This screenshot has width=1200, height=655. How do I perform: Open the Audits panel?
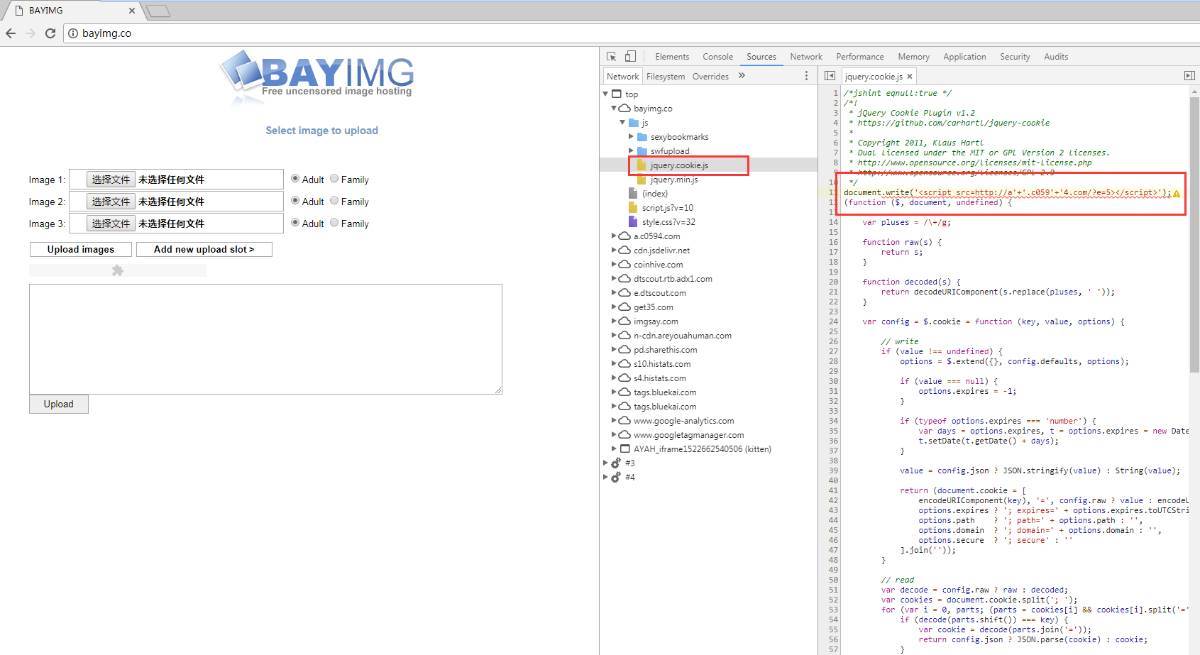(x=1056, y=57)
